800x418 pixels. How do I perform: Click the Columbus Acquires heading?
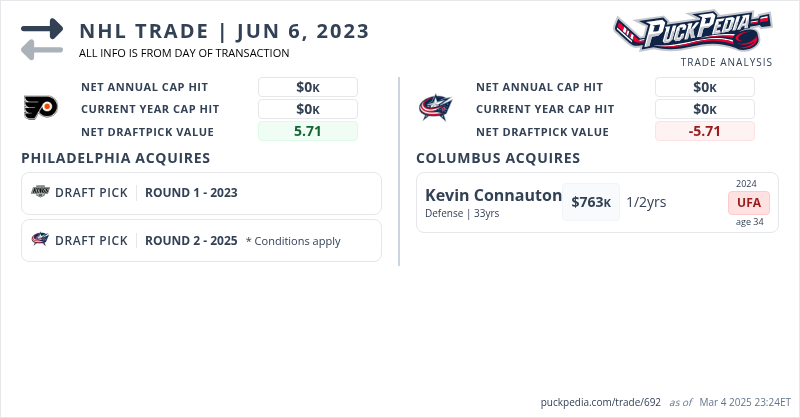[x=498, y=158]
